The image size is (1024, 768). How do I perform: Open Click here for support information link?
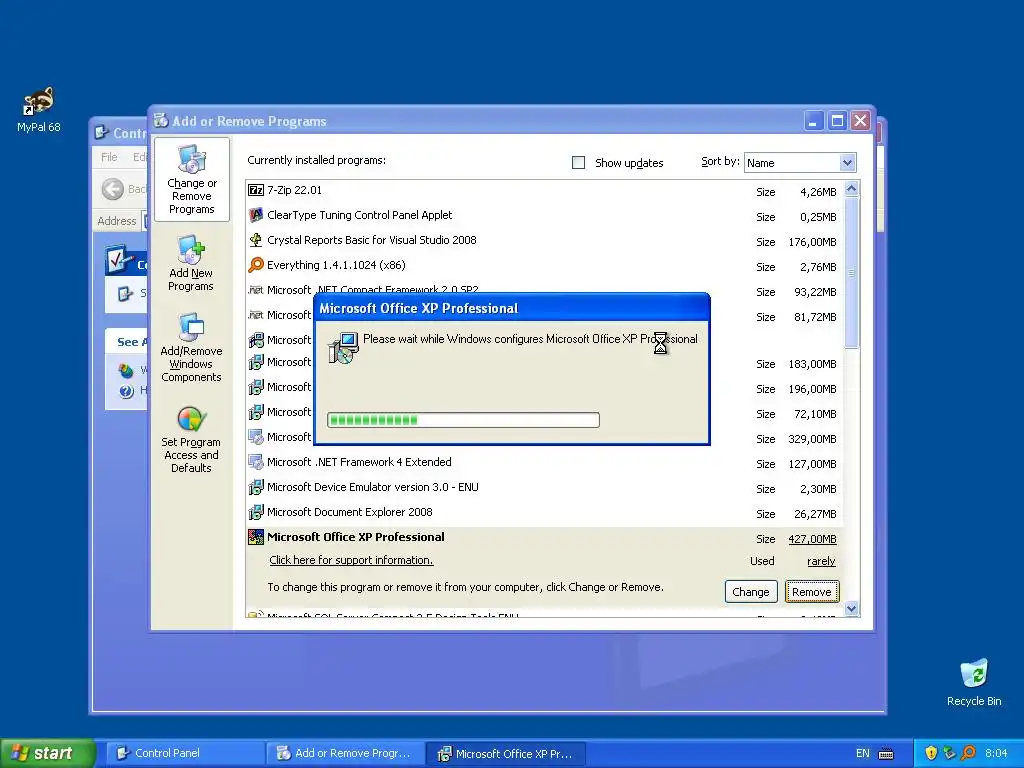click(x=351, y=560)
